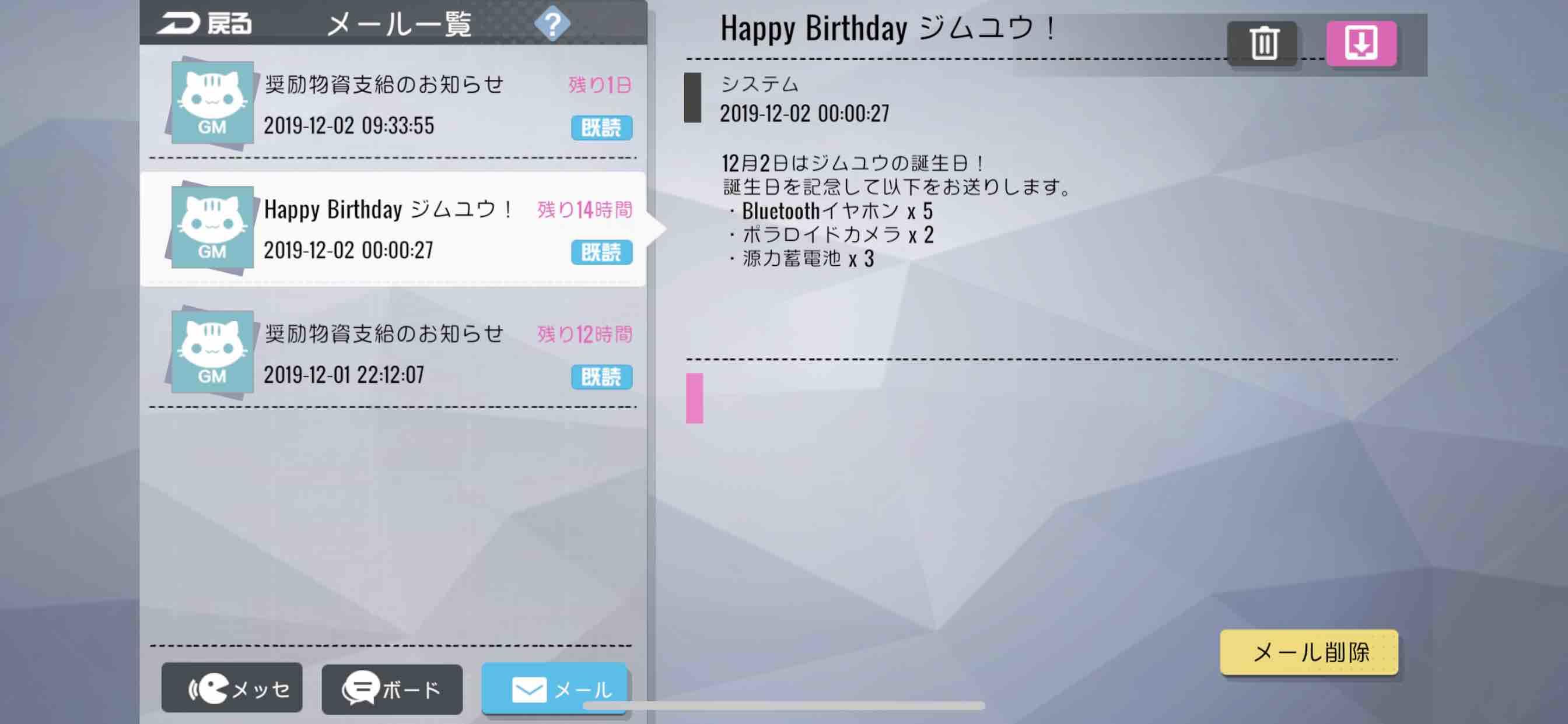1568x724 pixels.
Task: Click the GM cat avatar of the 22:12:07 mail
Action: 211,352
